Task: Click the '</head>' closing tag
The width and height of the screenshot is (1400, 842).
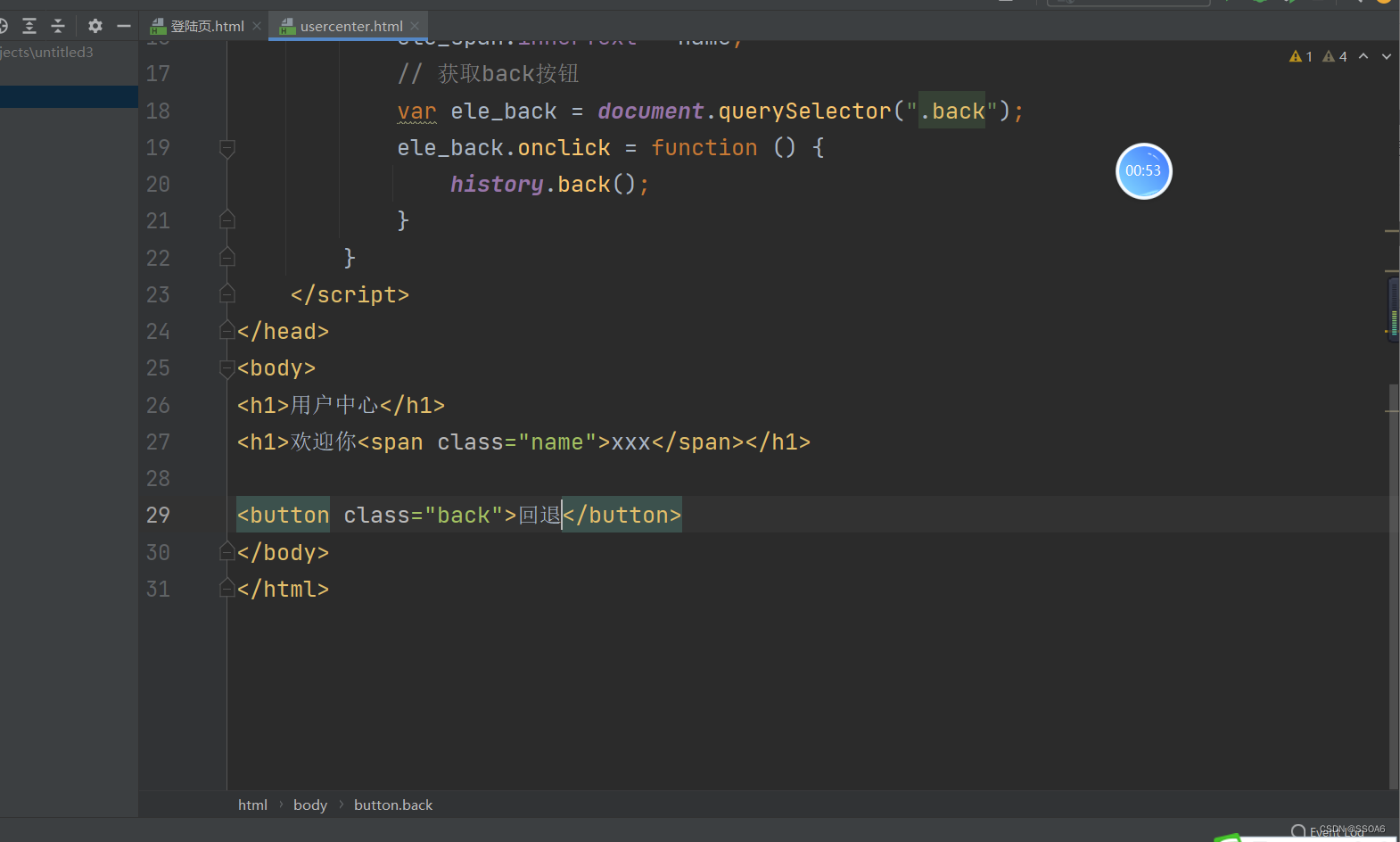Action: click(x=283, y=331)
